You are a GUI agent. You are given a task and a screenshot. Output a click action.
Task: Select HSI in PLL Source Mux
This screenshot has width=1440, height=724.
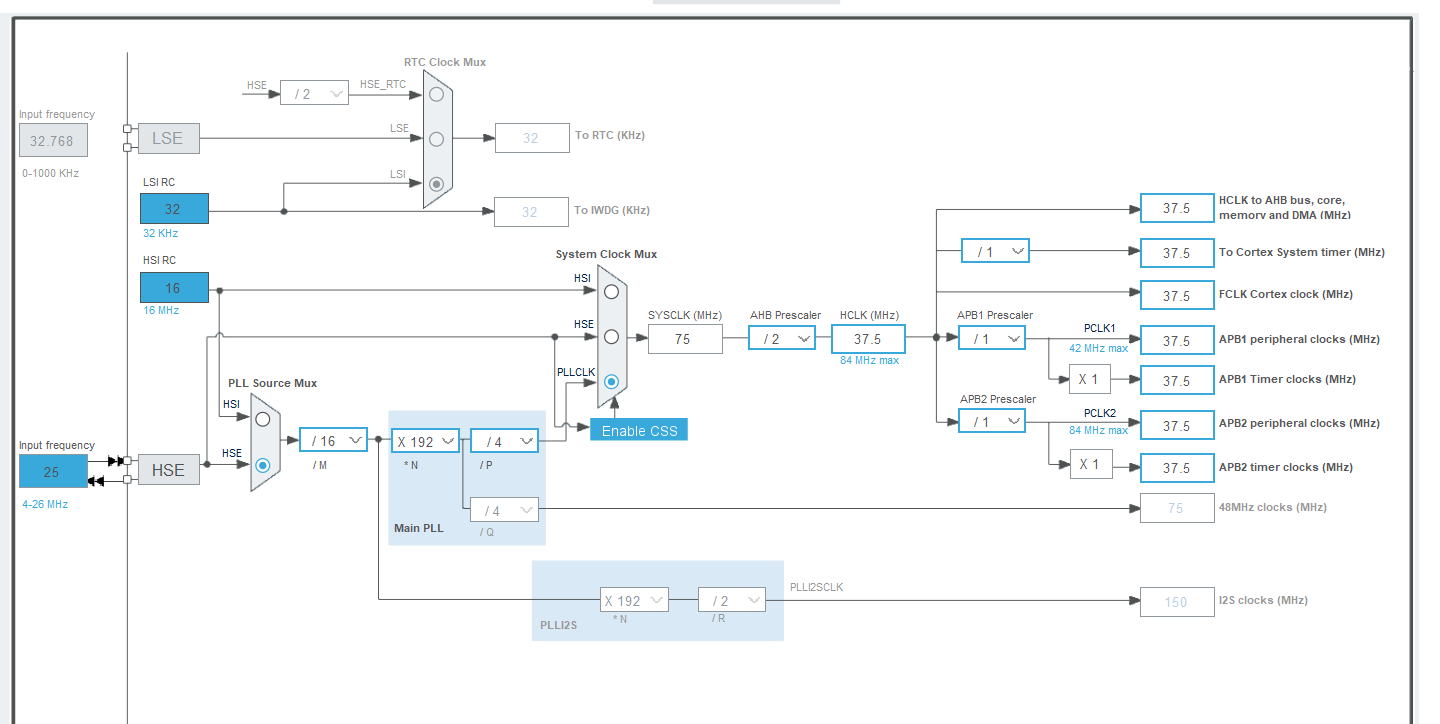coord(262,419)
